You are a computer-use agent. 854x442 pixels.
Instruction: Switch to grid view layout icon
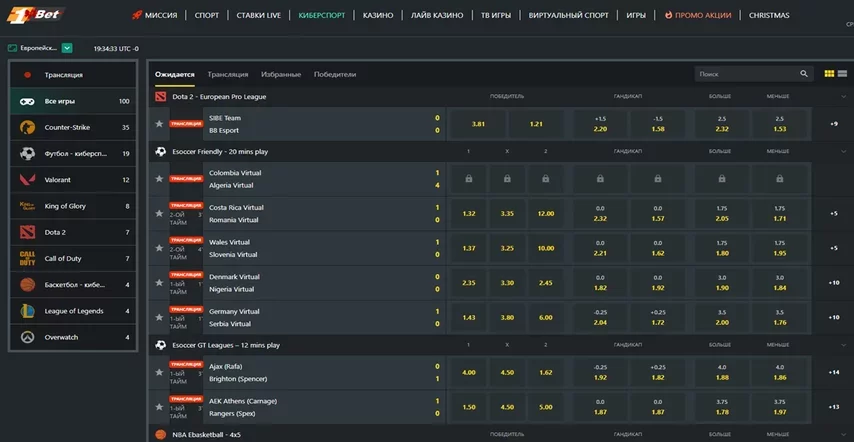(x=829, y=74)
